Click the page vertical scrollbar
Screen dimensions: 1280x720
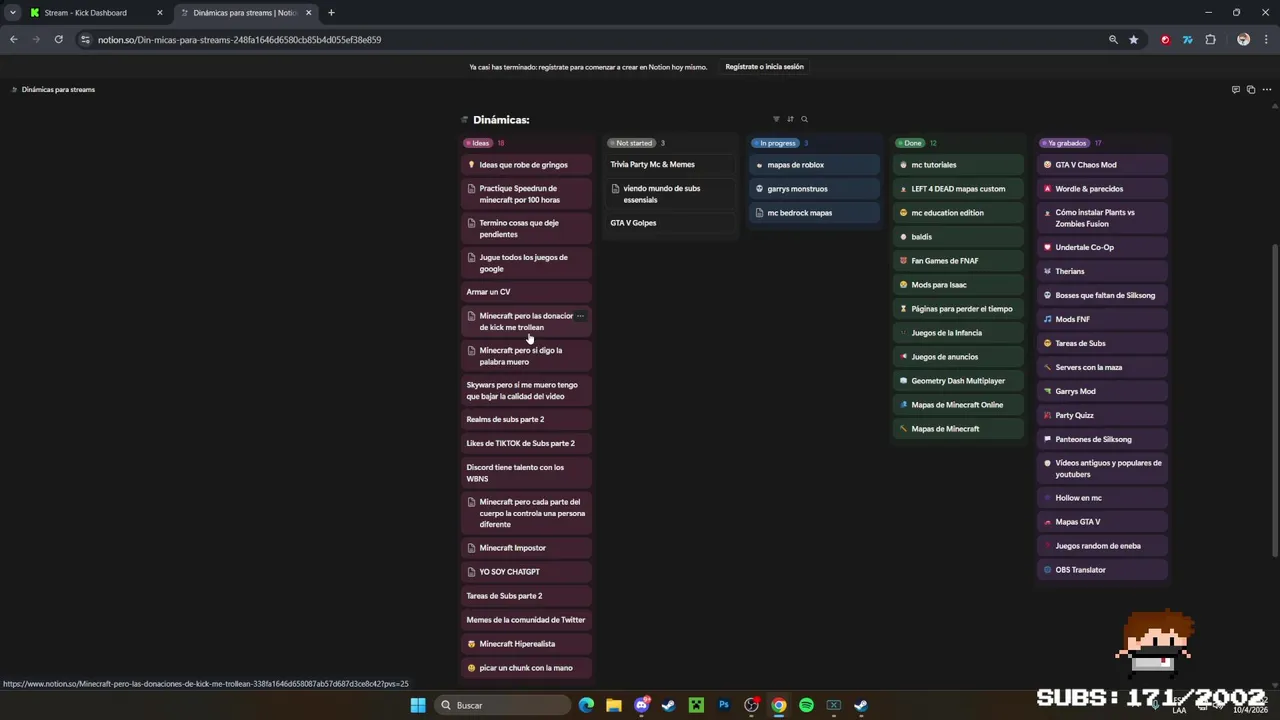pos(1274,400)
